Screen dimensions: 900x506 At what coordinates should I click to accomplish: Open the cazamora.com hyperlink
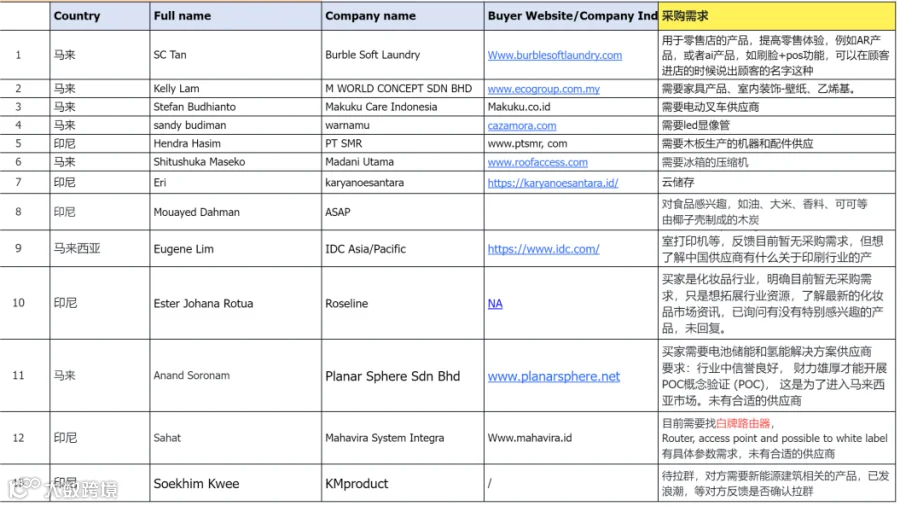coord(522,126)
